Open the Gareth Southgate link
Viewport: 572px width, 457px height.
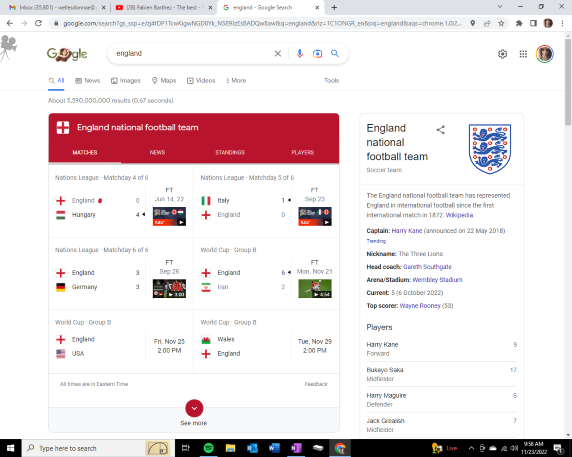point(427,267)
